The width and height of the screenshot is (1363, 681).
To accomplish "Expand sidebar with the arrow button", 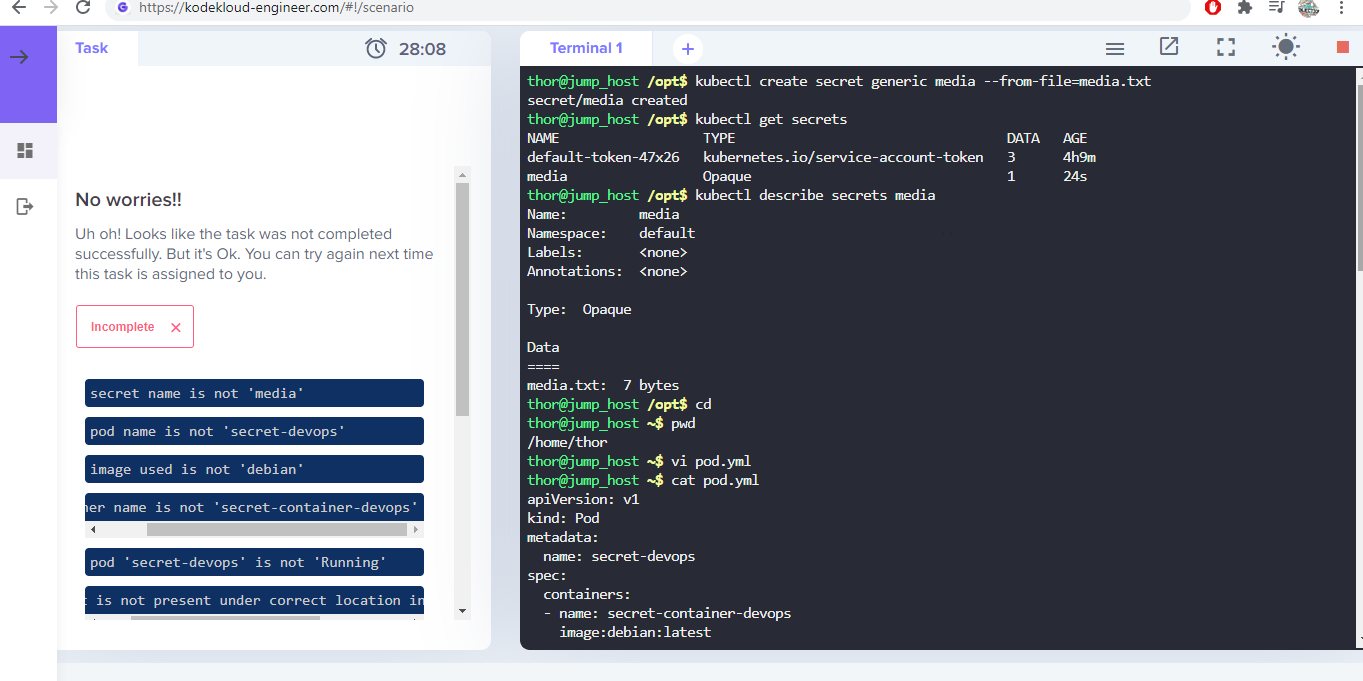I will coord(19,57).
